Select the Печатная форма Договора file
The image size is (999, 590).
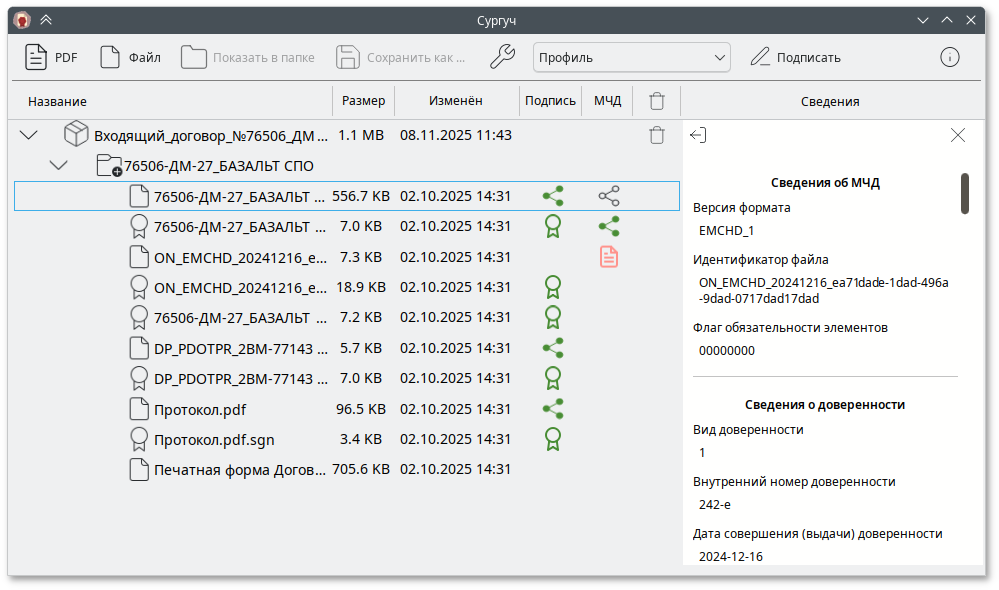[238, 470]
